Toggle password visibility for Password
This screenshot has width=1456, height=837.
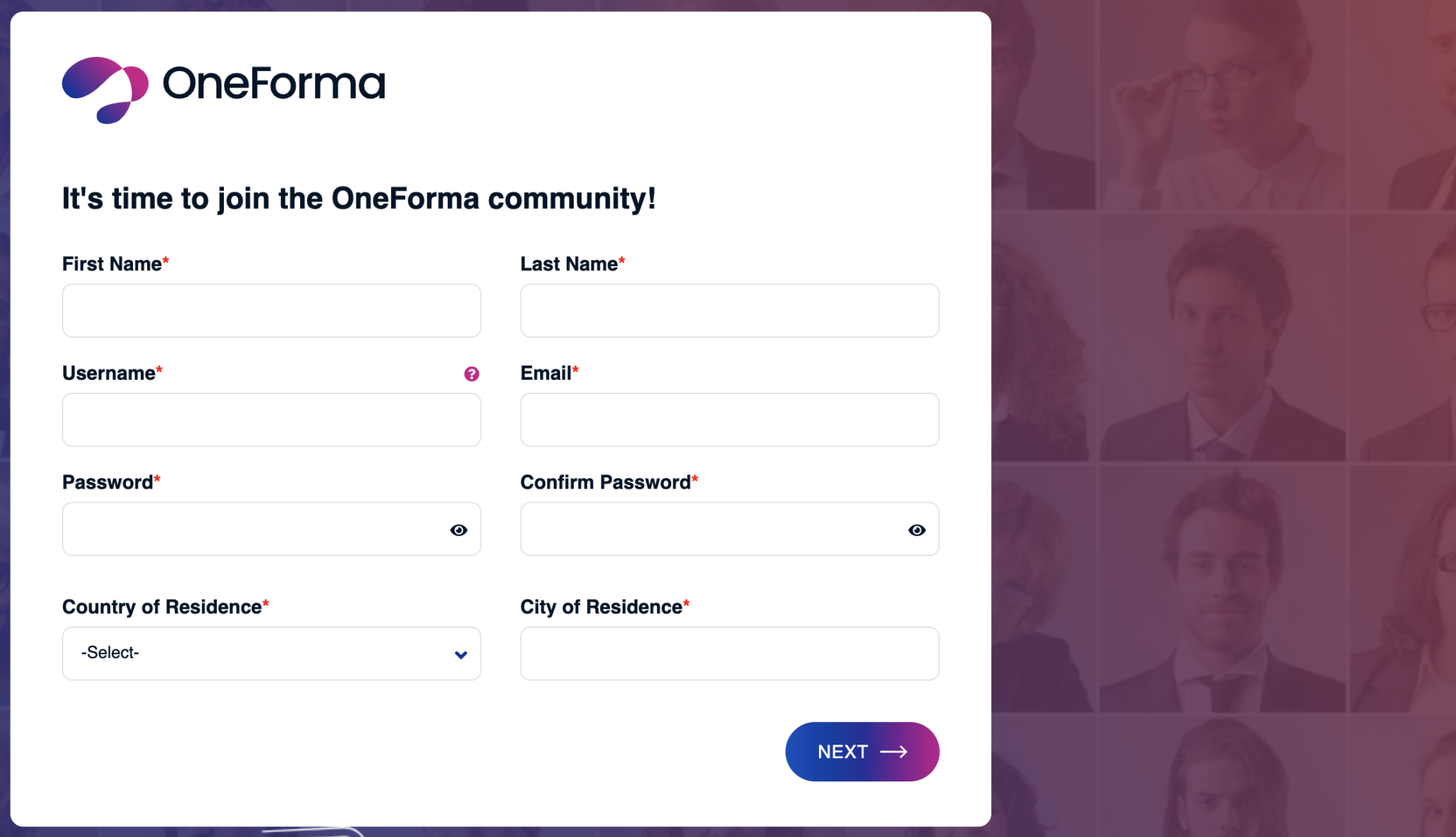[459, 530]
